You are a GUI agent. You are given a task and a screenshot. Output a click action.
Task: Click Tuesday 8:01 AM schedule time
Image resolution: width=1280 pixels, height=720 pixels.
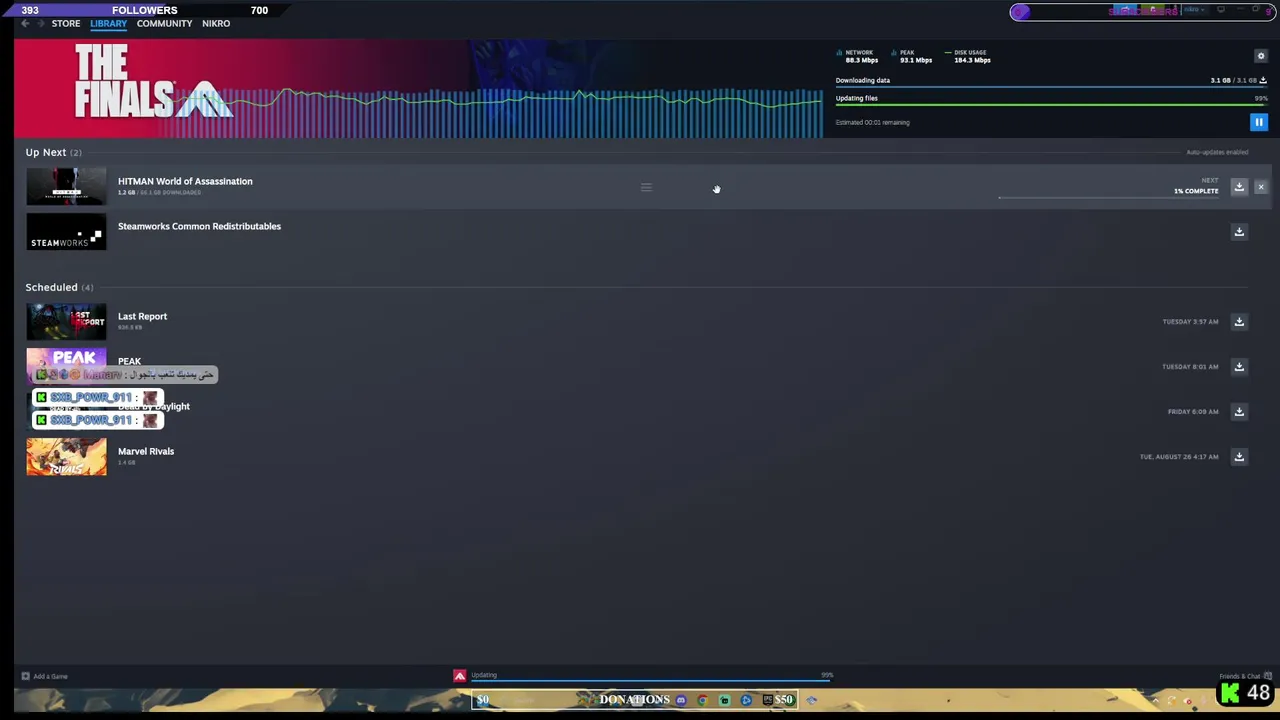pyautogui.click(x=1190, y=367)
